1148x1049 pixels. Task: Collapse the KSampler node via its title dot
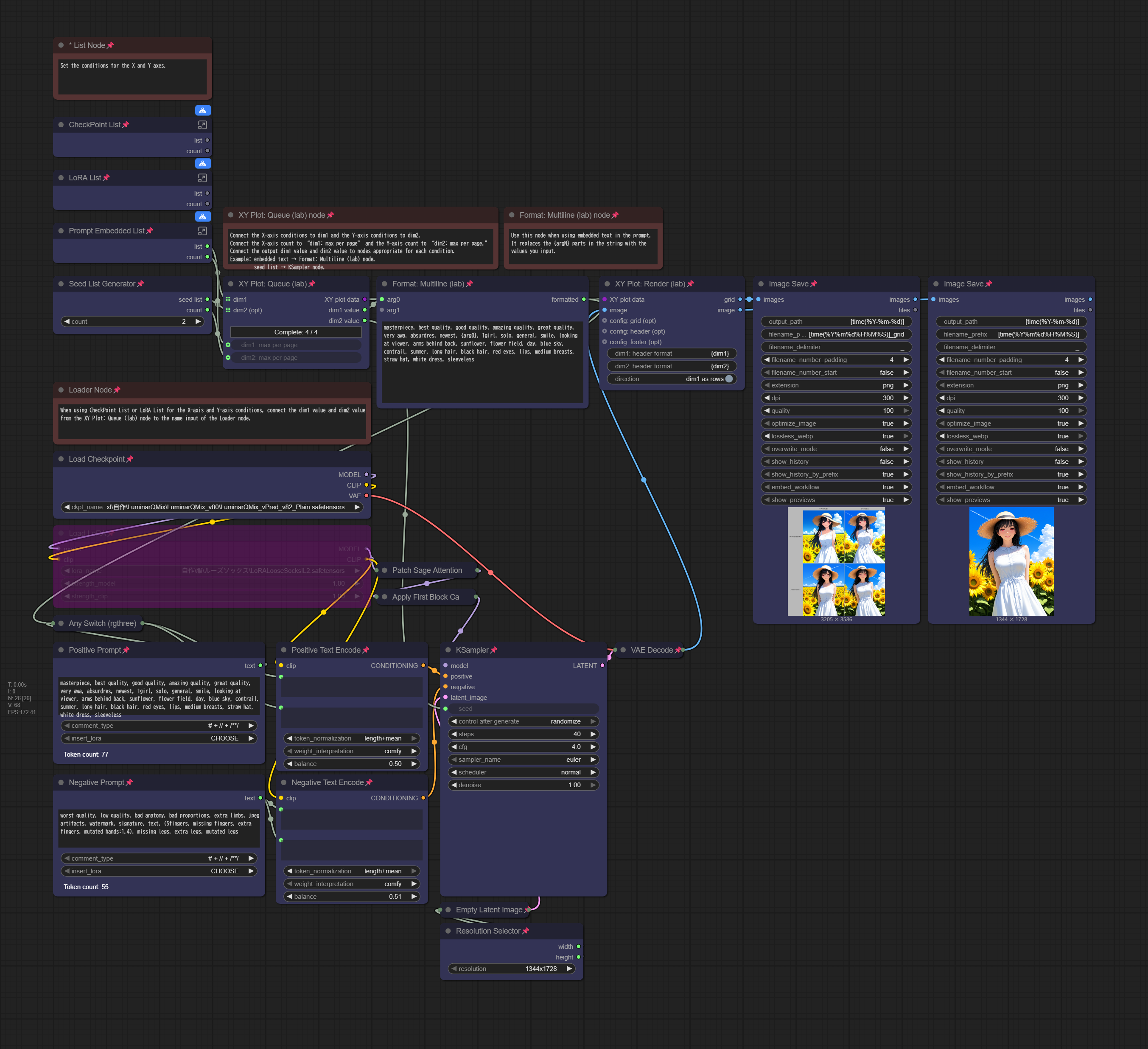(448, 650)
